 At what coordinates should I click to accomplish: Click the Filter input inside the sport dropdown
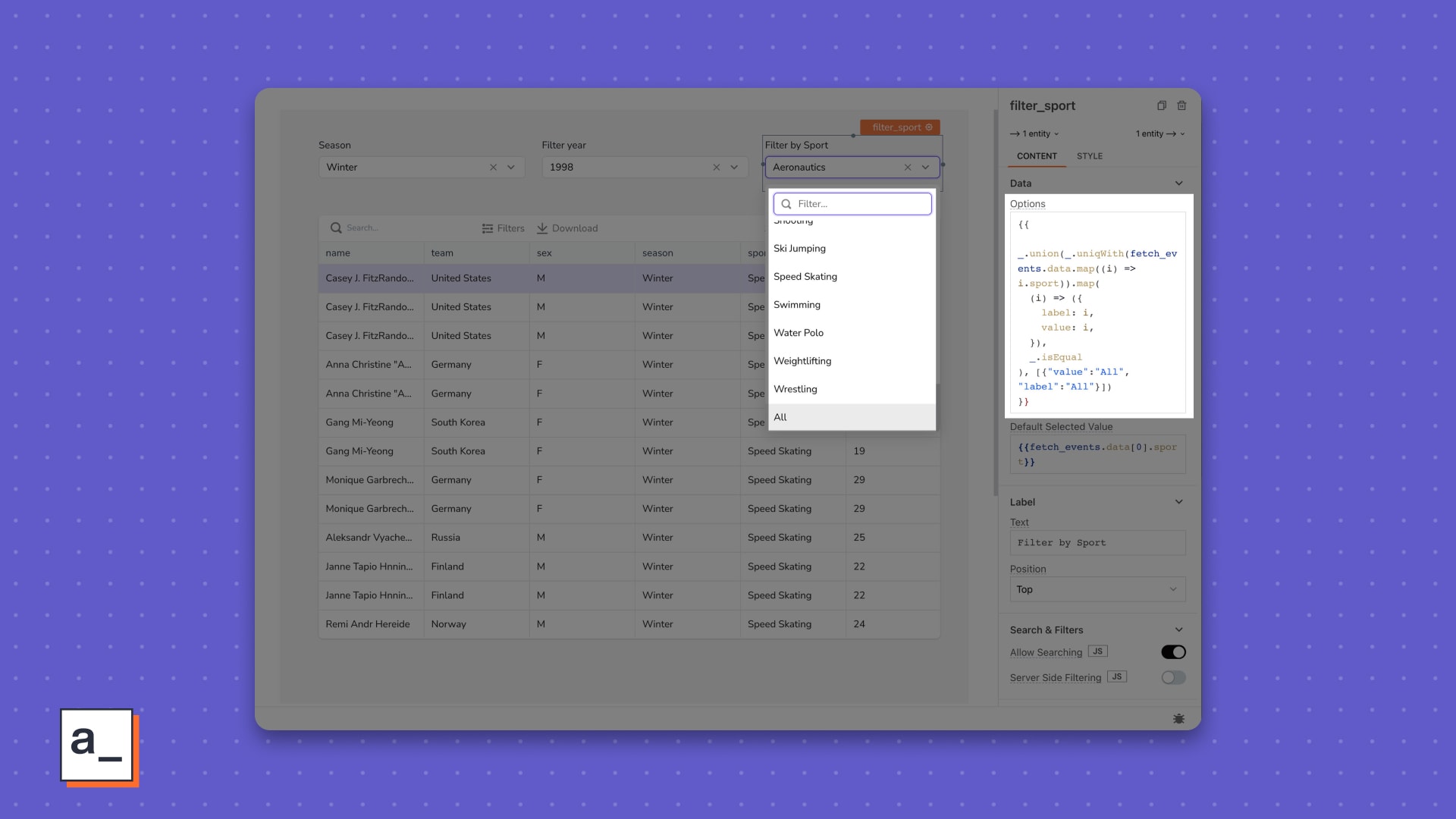852,203
